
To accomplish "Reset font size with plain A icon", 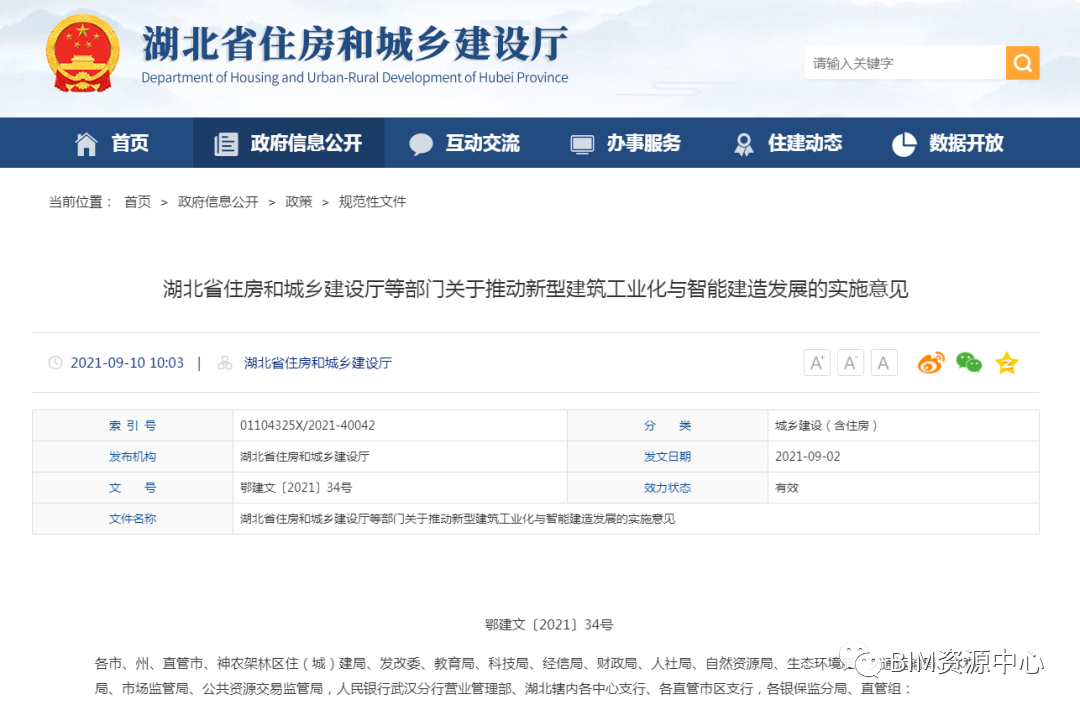I will point(883,363).
